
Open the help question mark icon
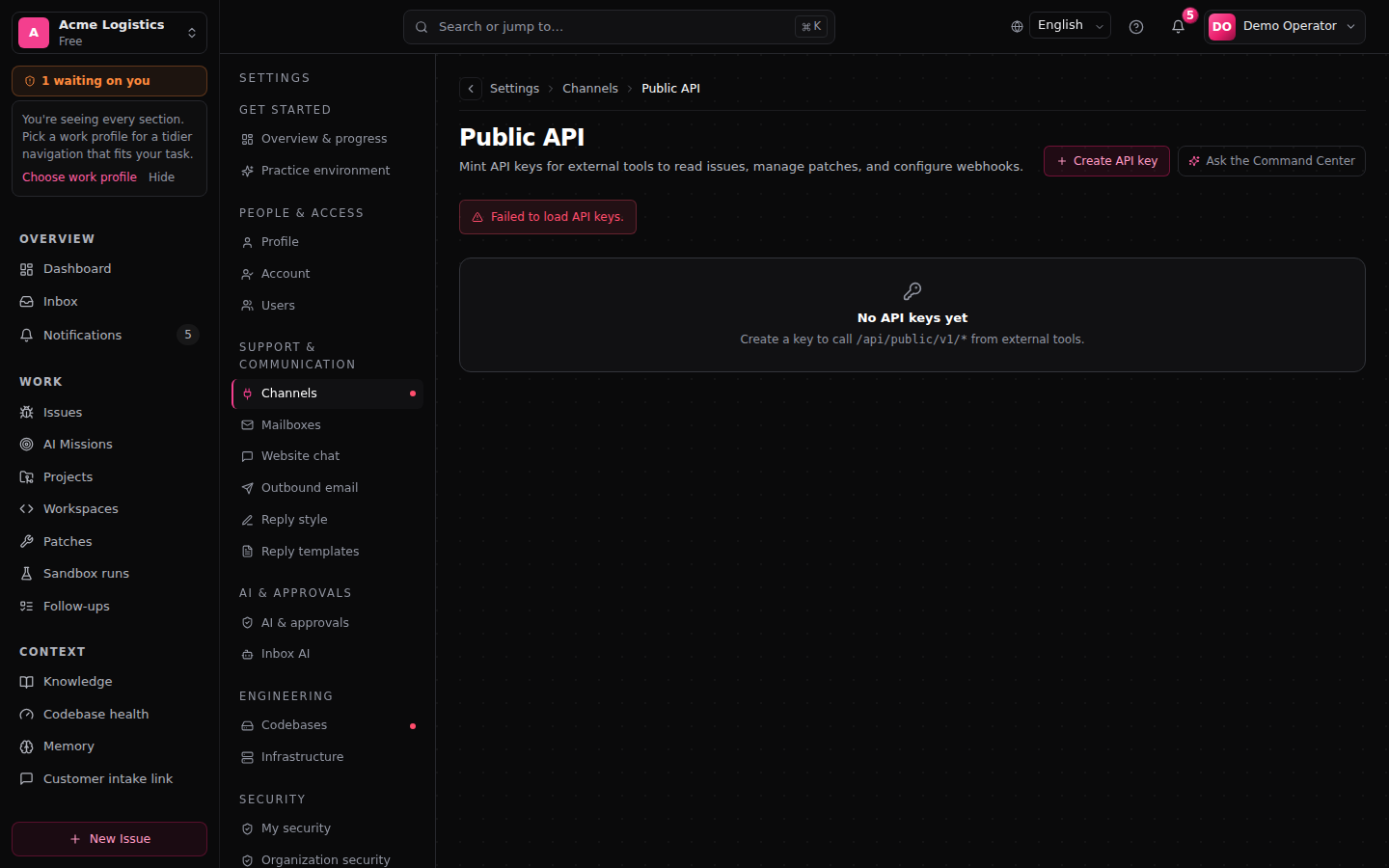pyautogui.click(x=1136, y=27)
